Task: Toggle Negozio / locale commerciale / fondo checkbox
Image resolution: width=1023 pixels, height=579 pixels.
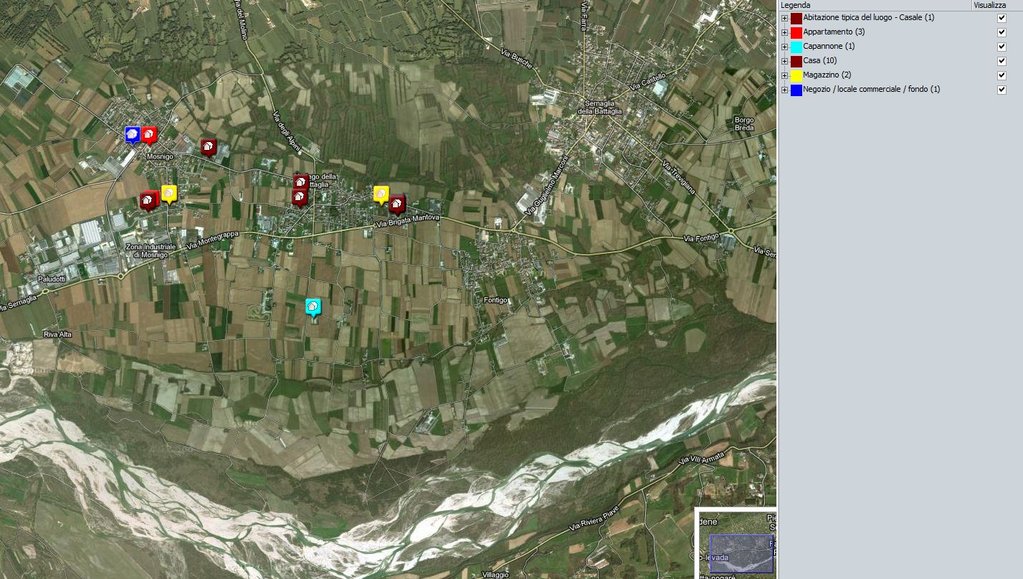Action: [x=1001, y=89]
